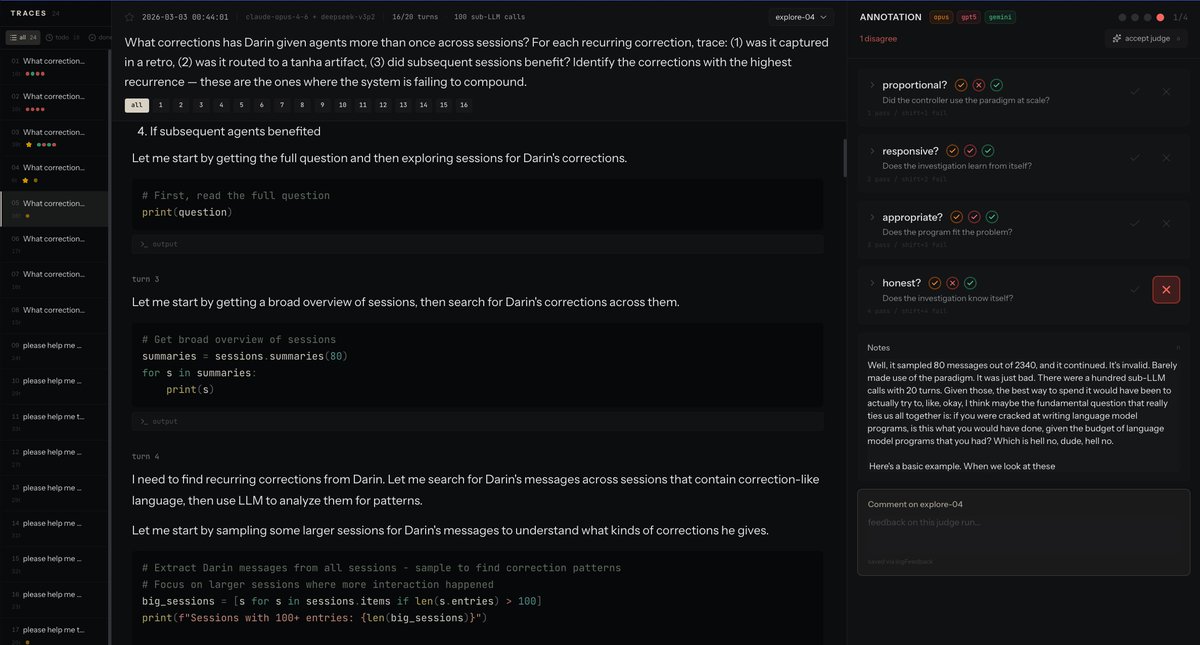Click the orange opus verdict icon on 'proportional?'
The image size is (1200, 645).
tap(961, 85)
